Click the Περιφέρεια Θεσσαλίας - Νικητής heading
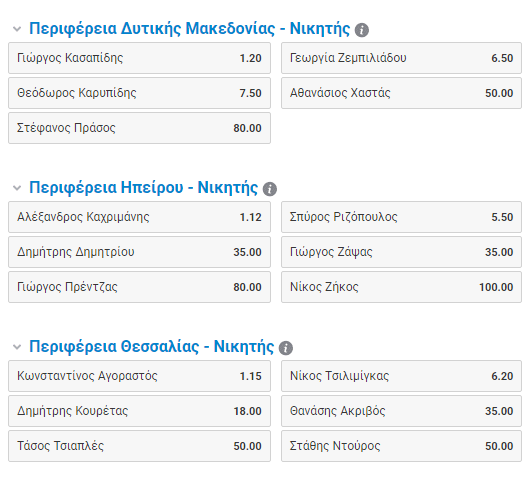531x486 pixels. (x=151, y=347)
